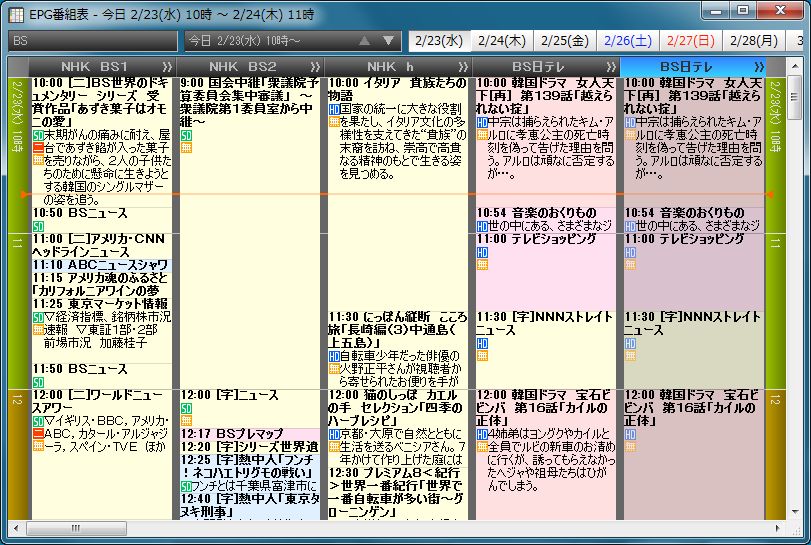811x545 pixels.
Task: Select the 12:20 [字]シリーズ世界遺 program
Action: (250, 447)
